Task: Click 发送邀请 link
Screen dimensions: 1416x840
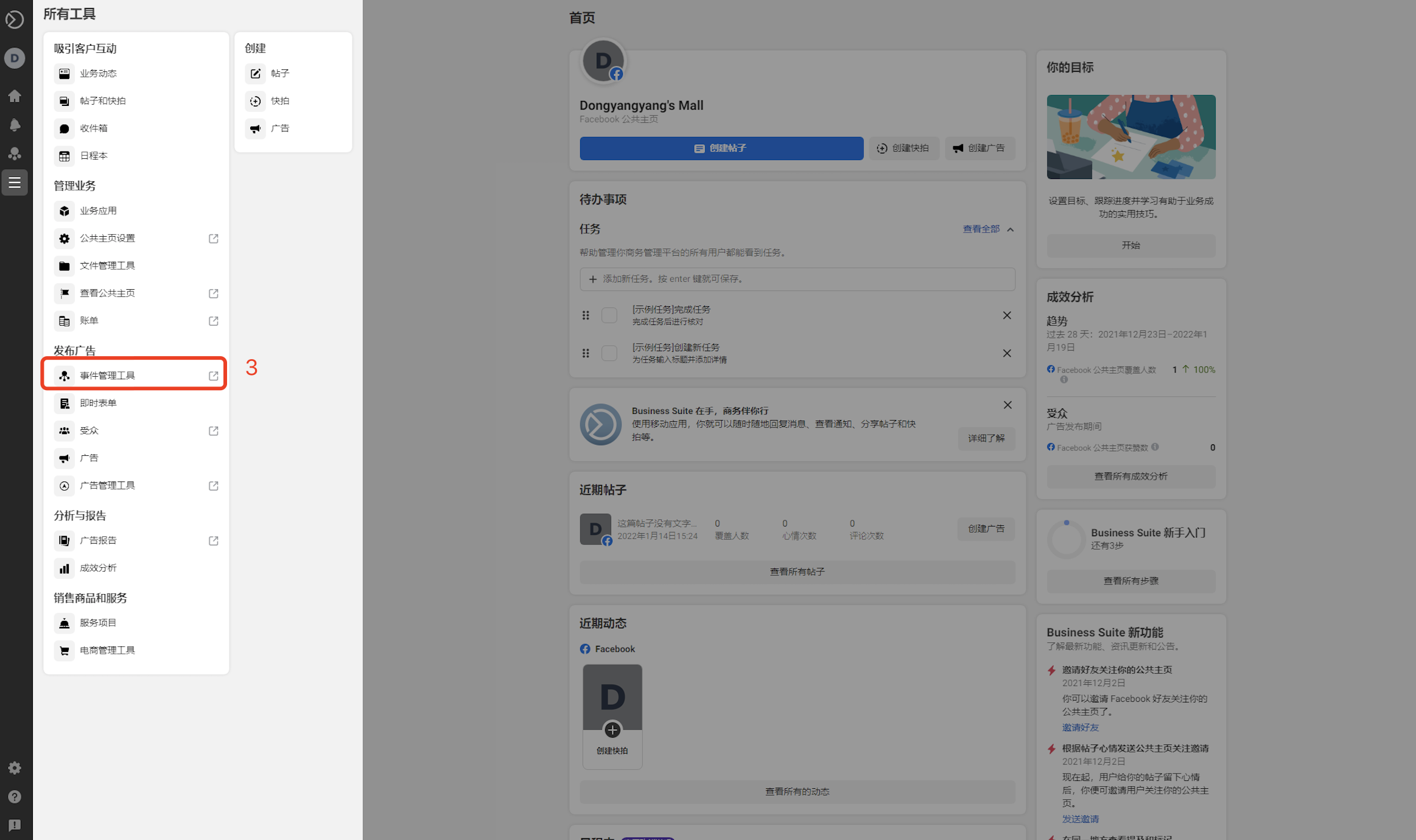Action: pyautogui.click(x=1081, y=819)
